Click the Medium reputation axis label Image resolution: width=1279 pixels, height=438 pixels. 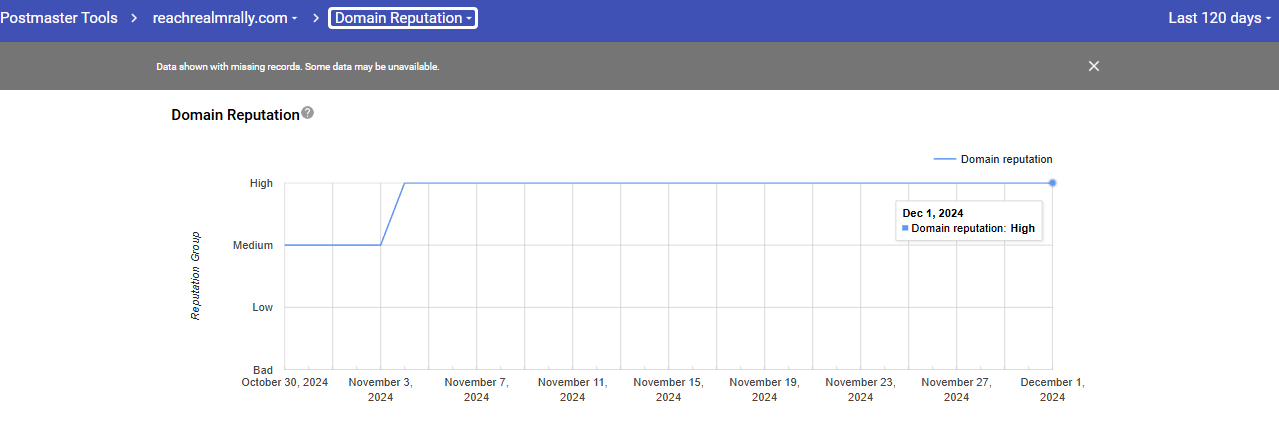coord(253,246)
